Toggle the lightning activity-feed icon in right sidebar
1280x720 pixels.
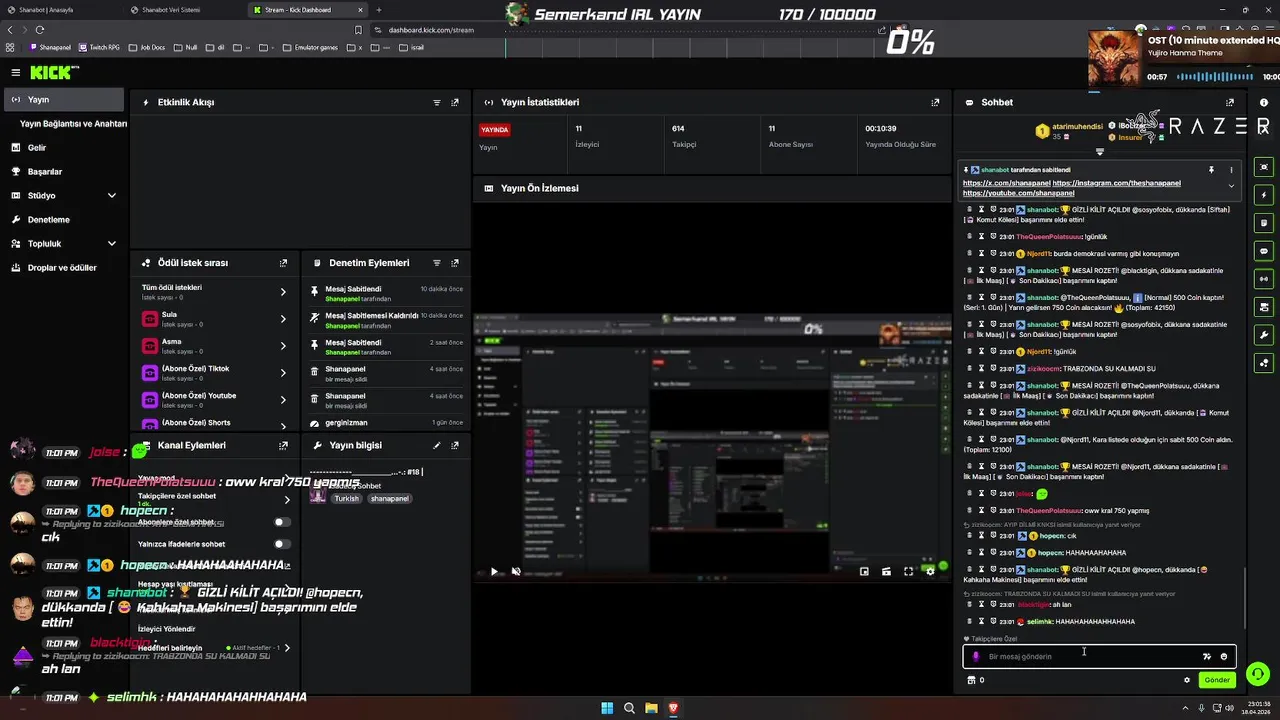[x=1264, y=195]
